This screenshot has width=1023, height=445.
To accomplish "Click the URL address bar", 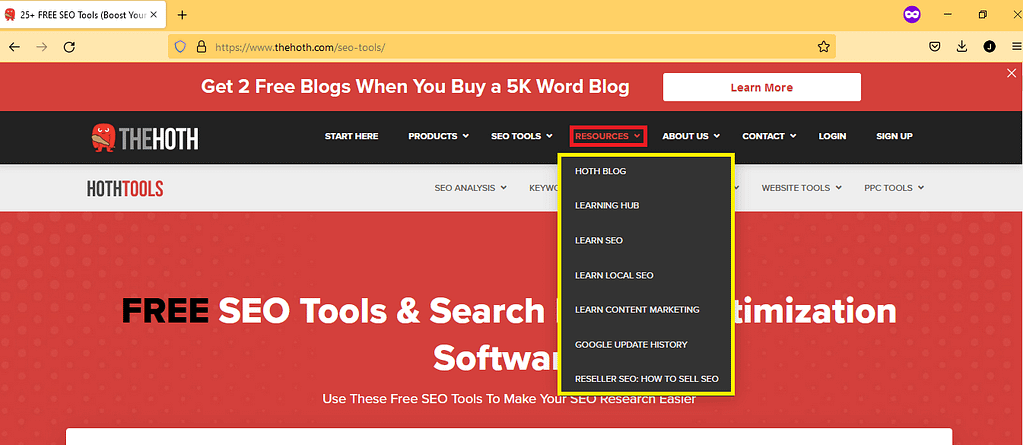I will pos(501,47).
